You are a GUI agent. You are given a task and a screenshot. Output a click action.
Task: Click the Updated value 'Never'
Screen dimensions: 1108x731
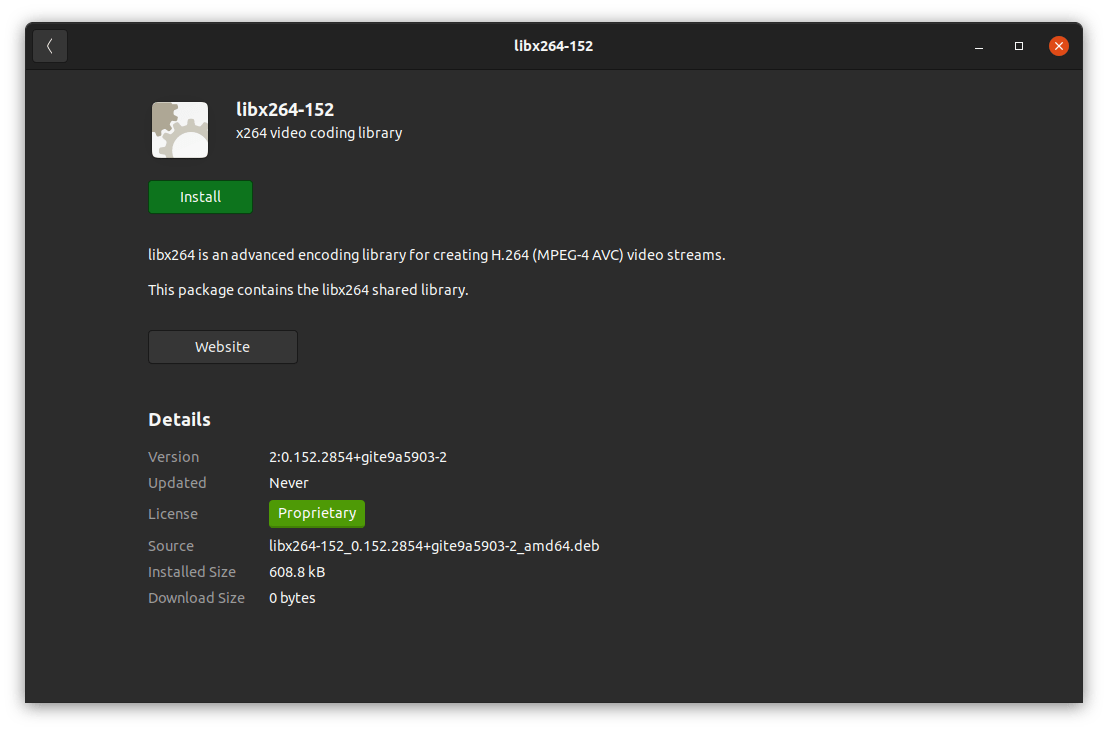tap(289, 483)
